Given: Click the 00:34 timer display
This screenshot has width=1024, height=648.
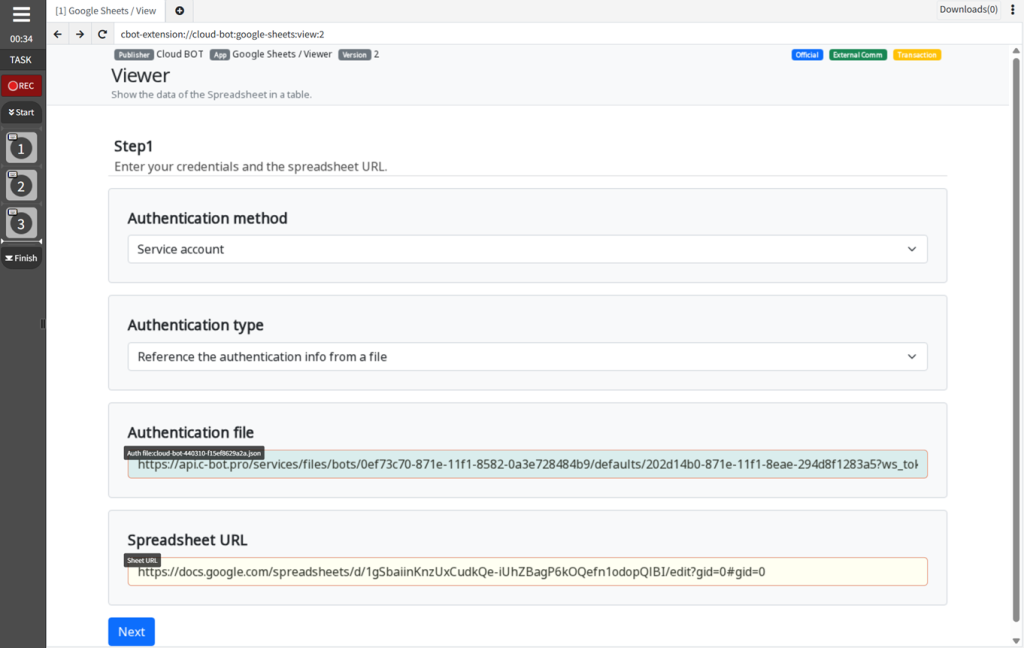Looking at the screenshot, I should [x=21, y=39].
